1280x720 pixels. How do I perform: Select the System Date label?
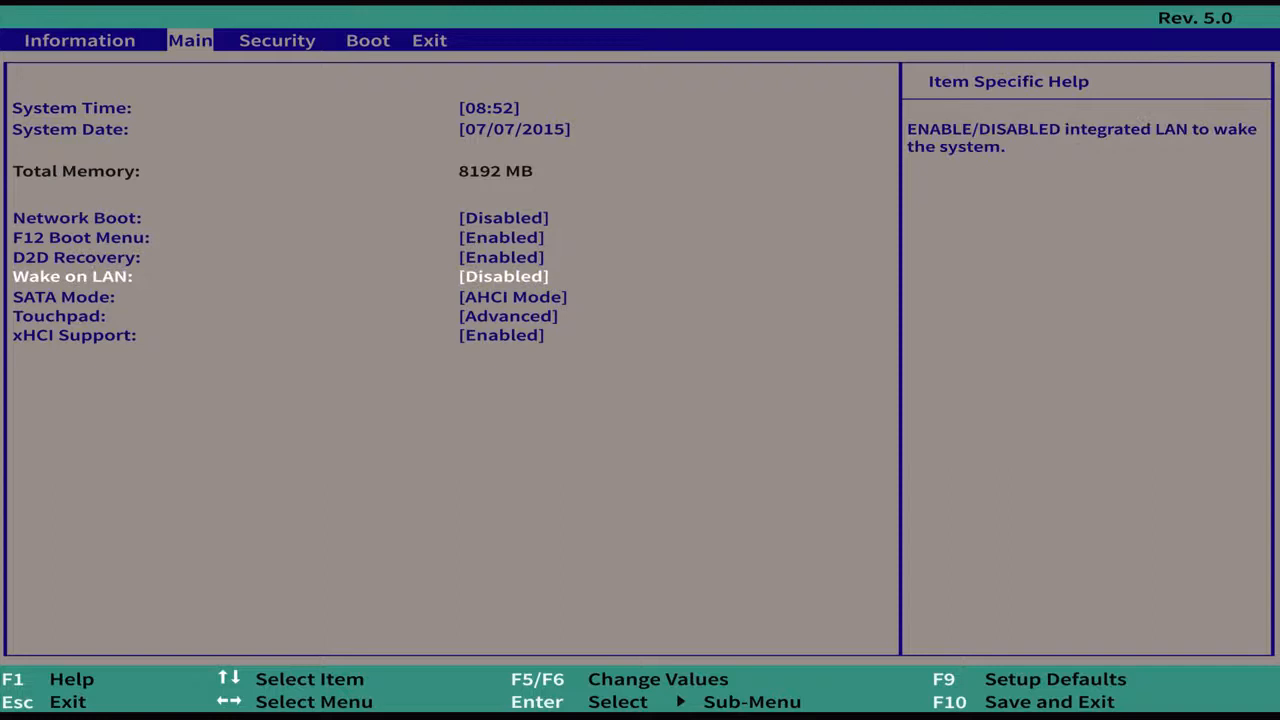pyautogui.click(x=70, y=129)
